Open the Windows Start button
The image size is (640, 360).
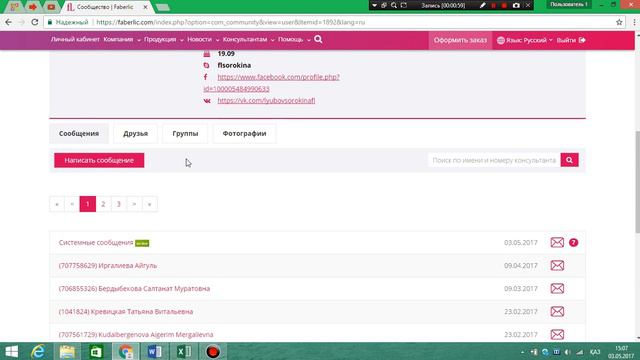(11, 351)
